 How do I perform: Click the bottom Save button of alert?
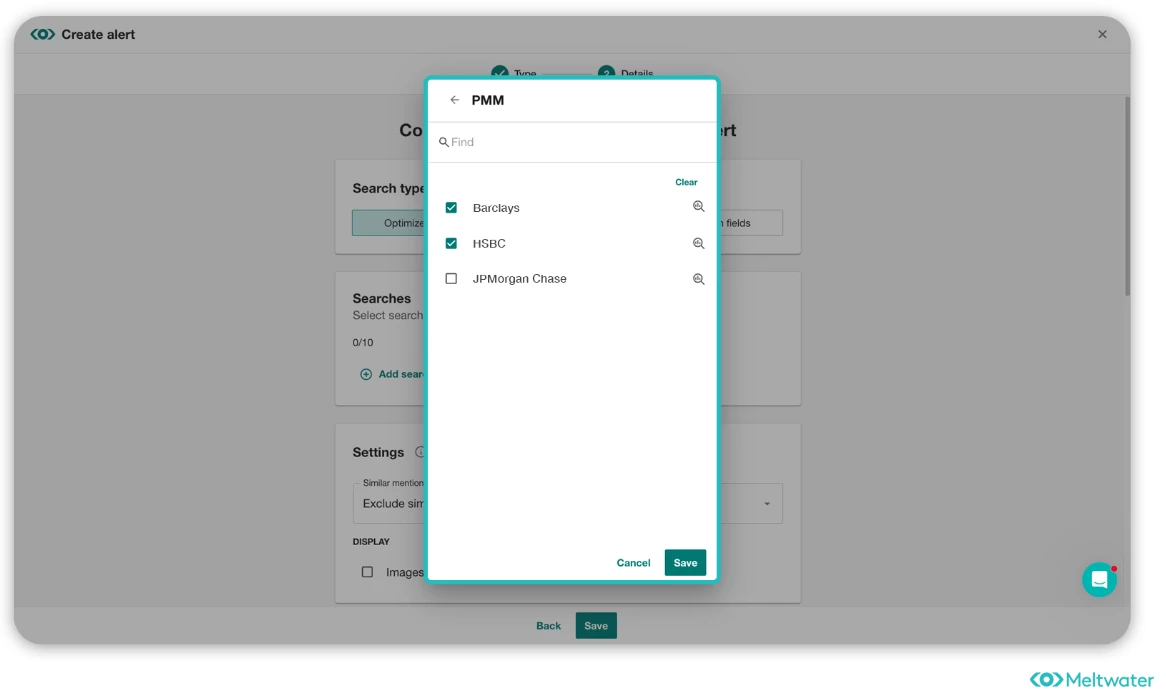click(596, 626)
